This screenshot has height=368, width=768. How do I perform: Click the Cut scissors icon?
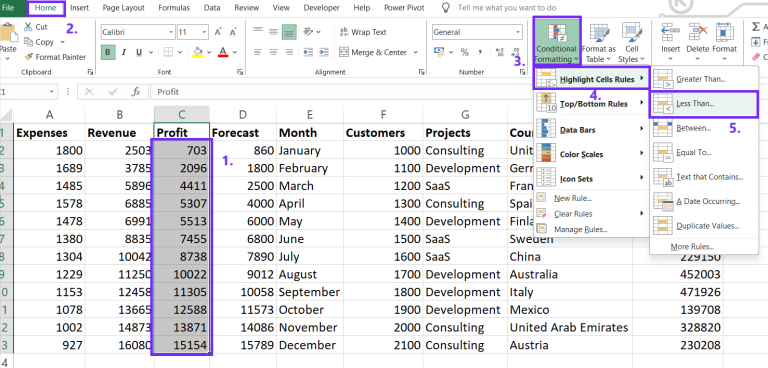coord(28,27)
